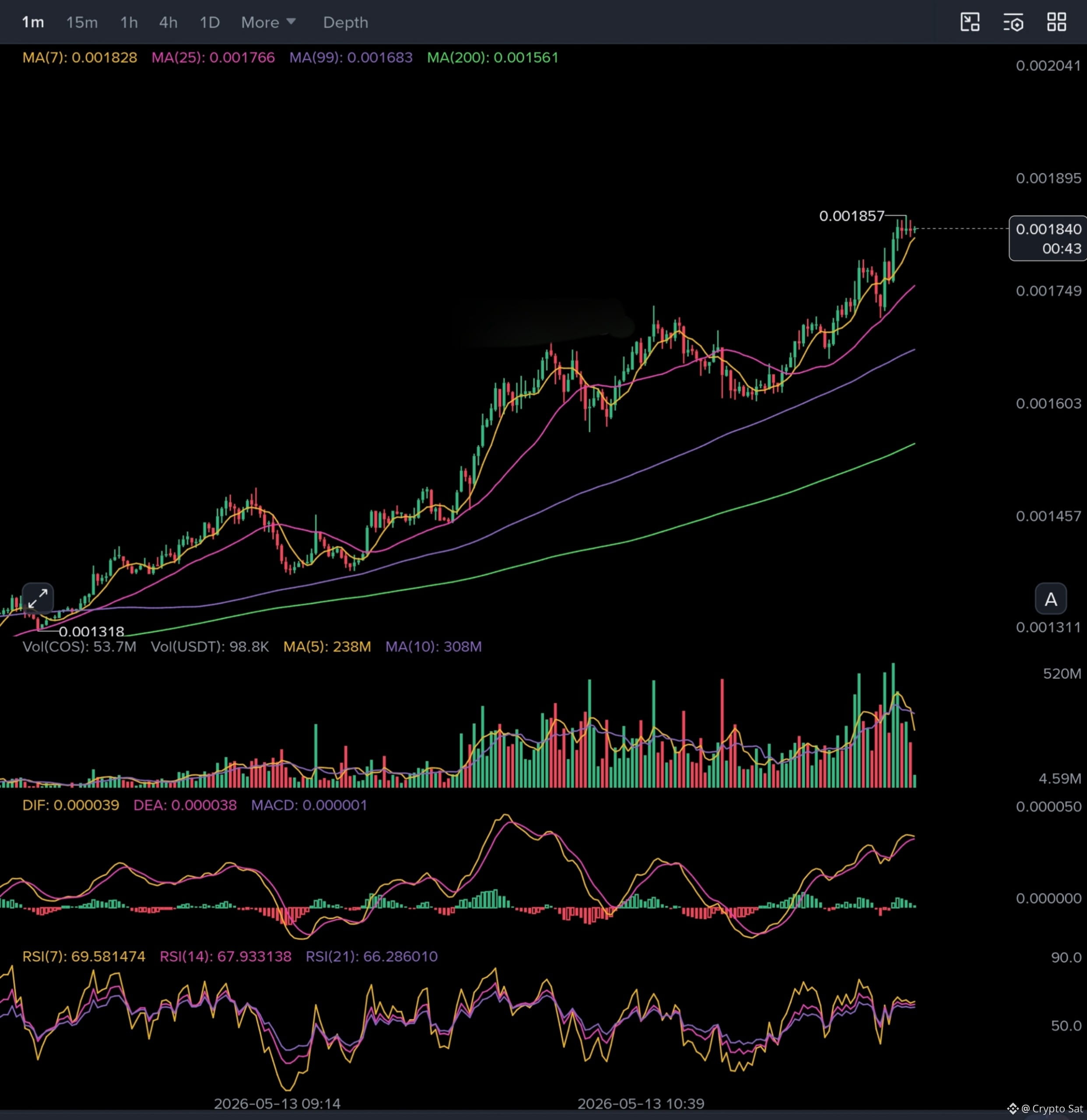Click the 0.002041 price axis label
The image size is (1087, 1120).
(x=1048, y=66)
